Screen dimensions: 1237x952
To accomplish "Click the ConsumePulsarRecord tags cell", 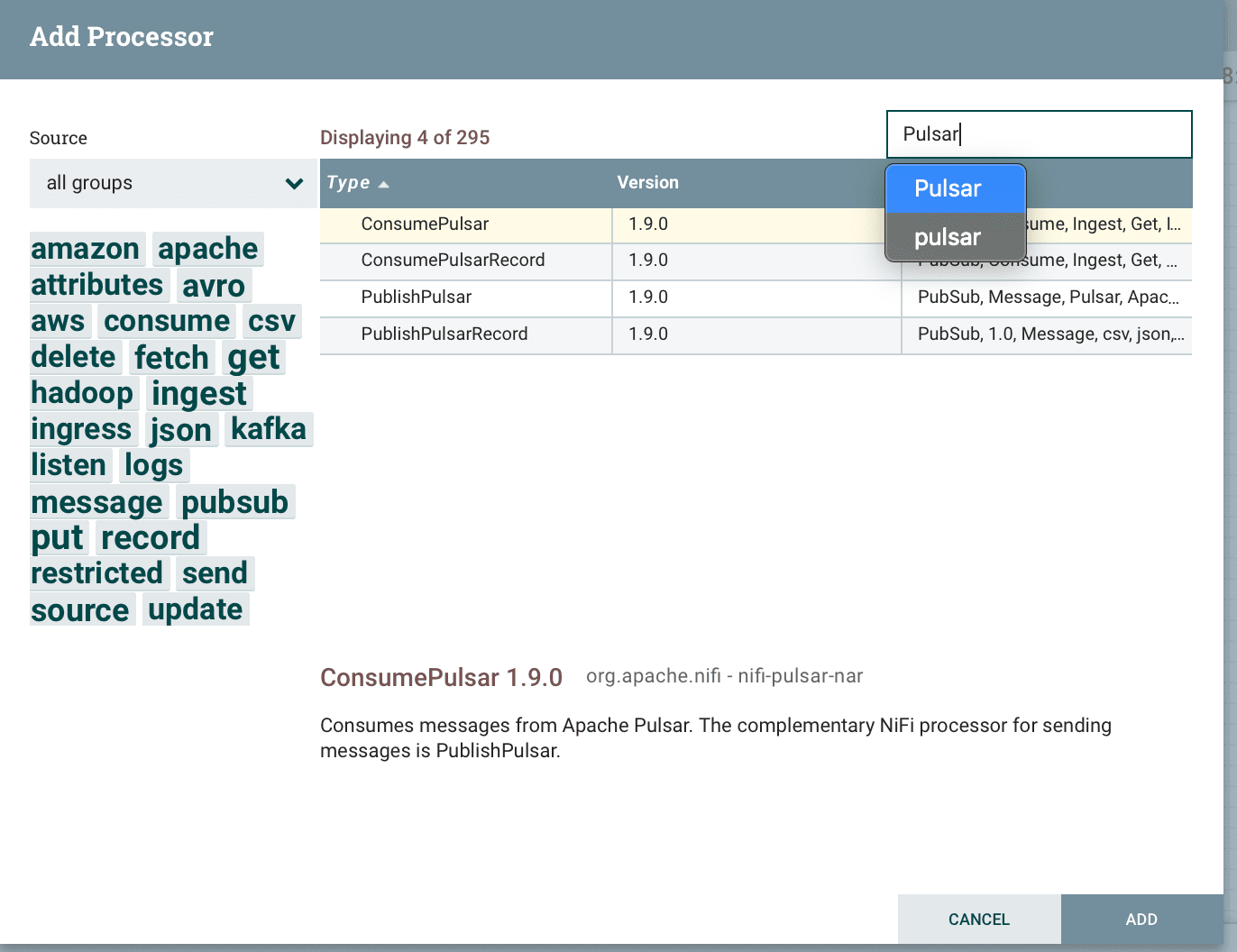I will point(1047,261).
